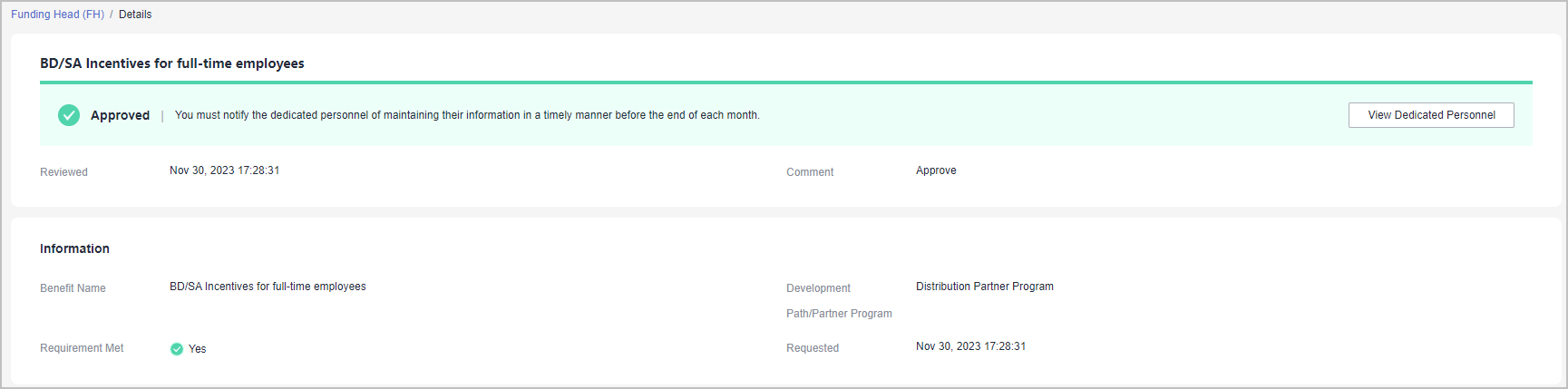
Task: Click the Yes value for Requirement Met
Action: 197,349
